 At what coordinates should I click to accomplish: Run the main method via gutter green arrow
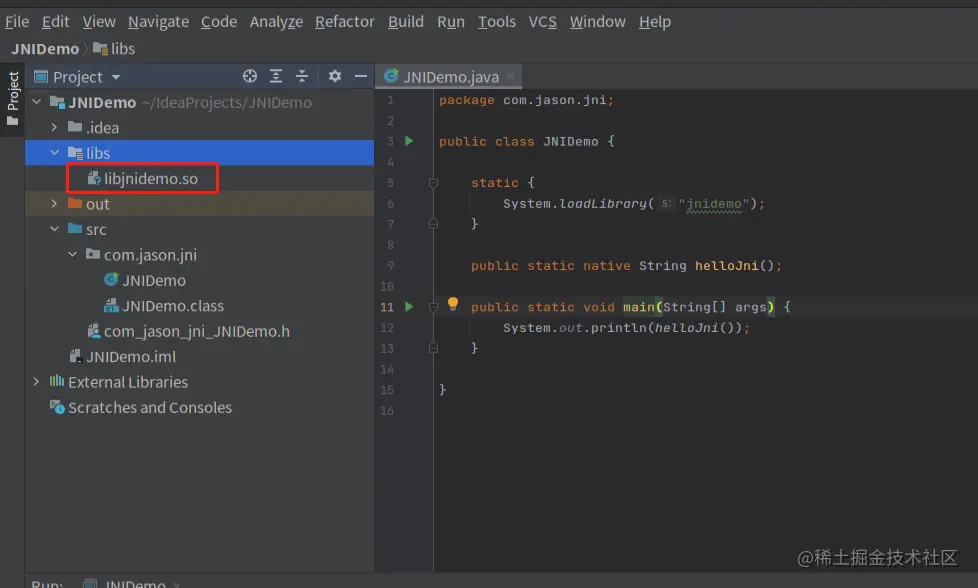point(408,306)
